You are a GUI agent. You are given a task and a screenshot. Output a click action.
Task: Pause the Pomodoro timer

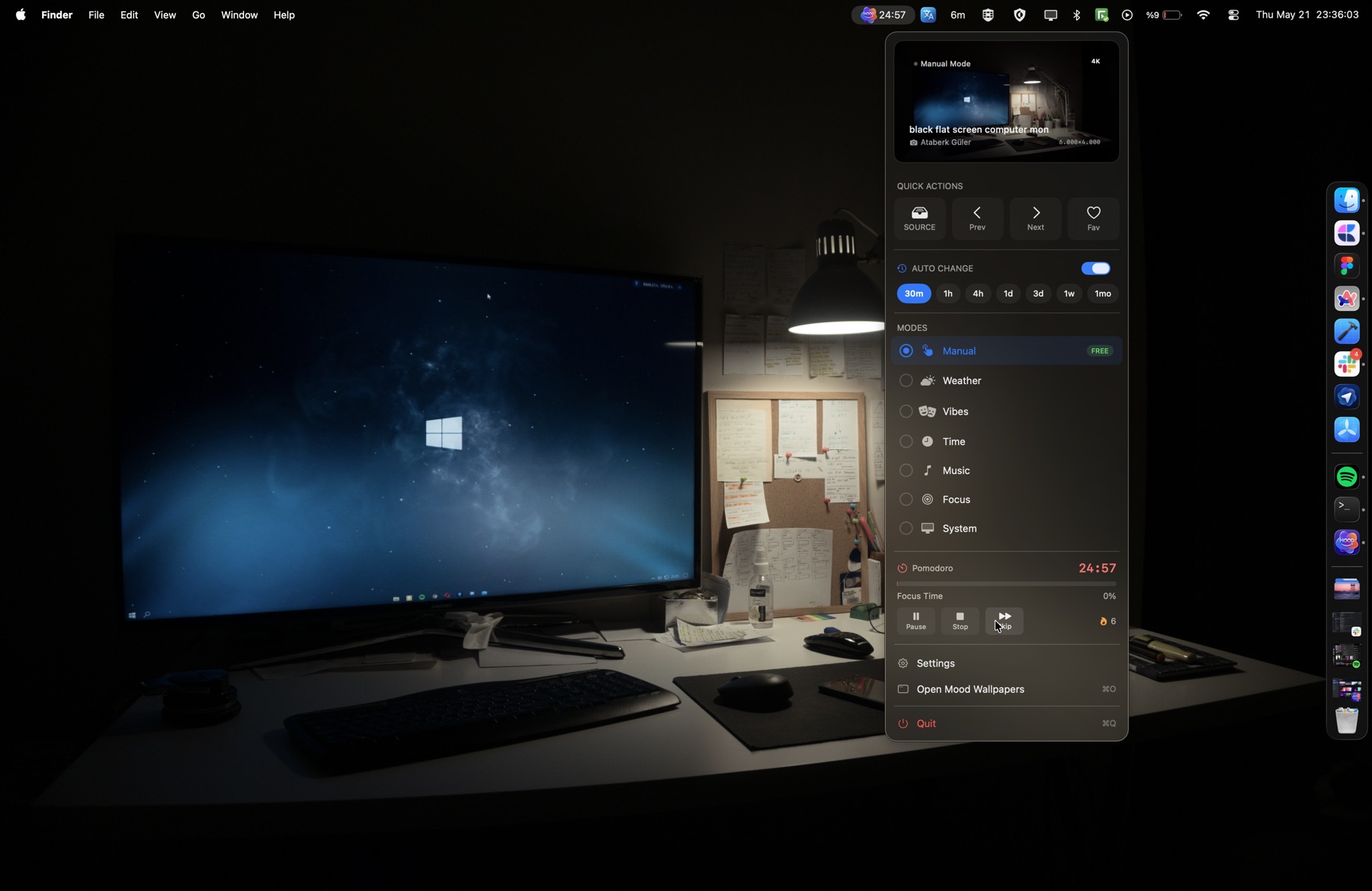tap(915, 621)
